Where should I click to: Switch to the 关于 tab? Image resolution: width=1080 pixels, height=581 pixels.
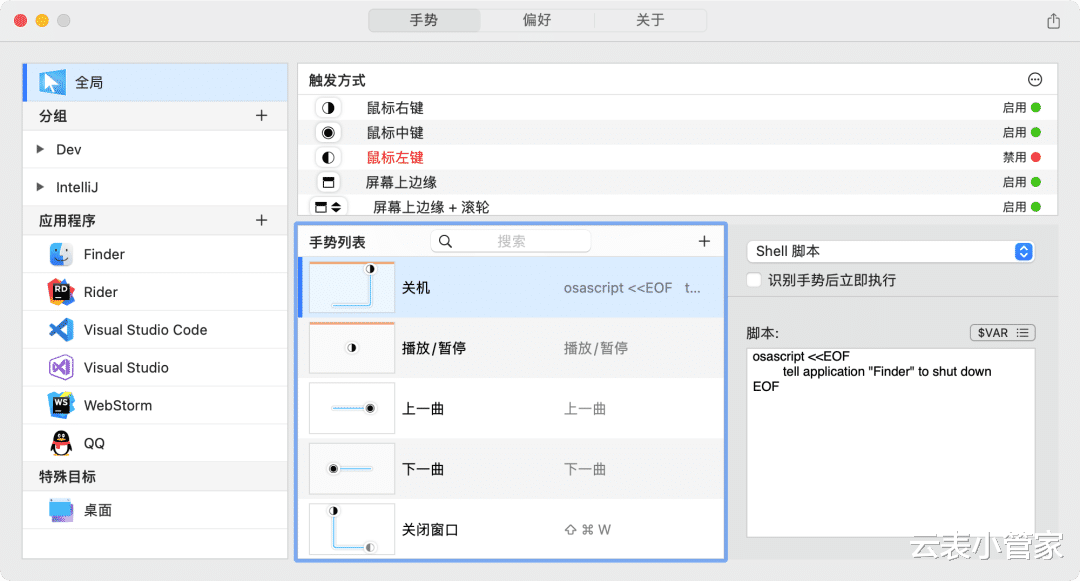pos(650,20)
